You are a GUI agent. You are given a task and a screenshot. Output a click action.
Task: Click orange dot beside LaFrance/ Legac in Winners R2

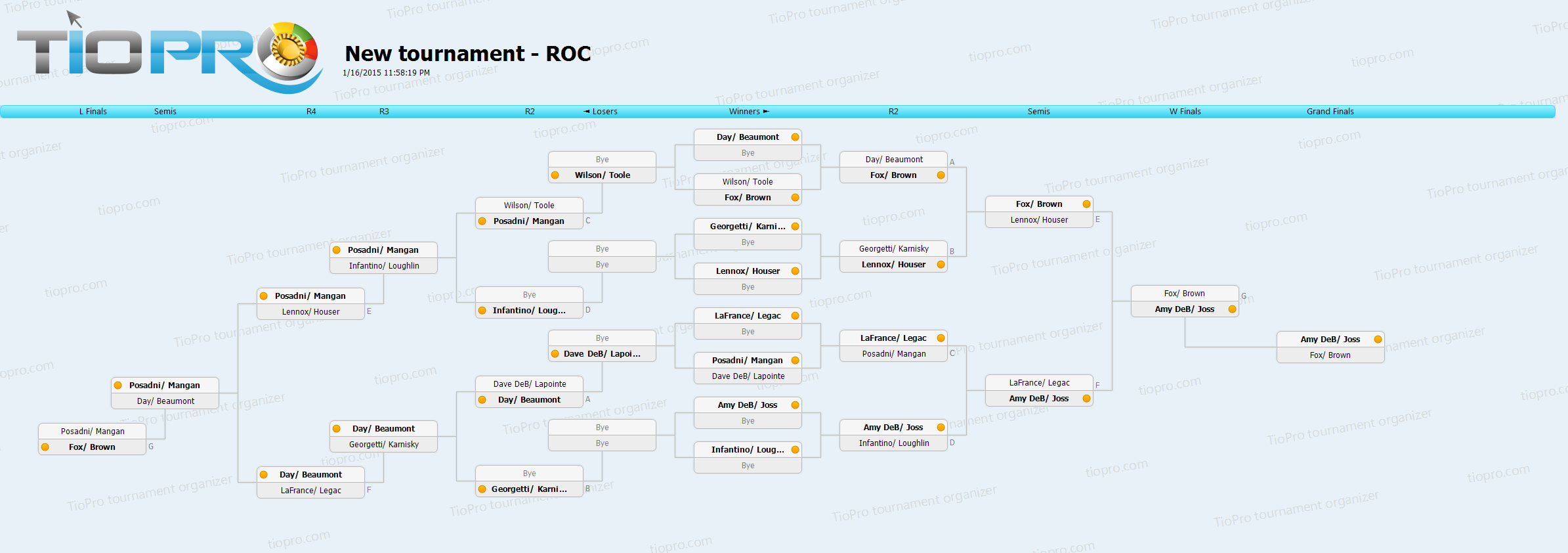(941, 338)
